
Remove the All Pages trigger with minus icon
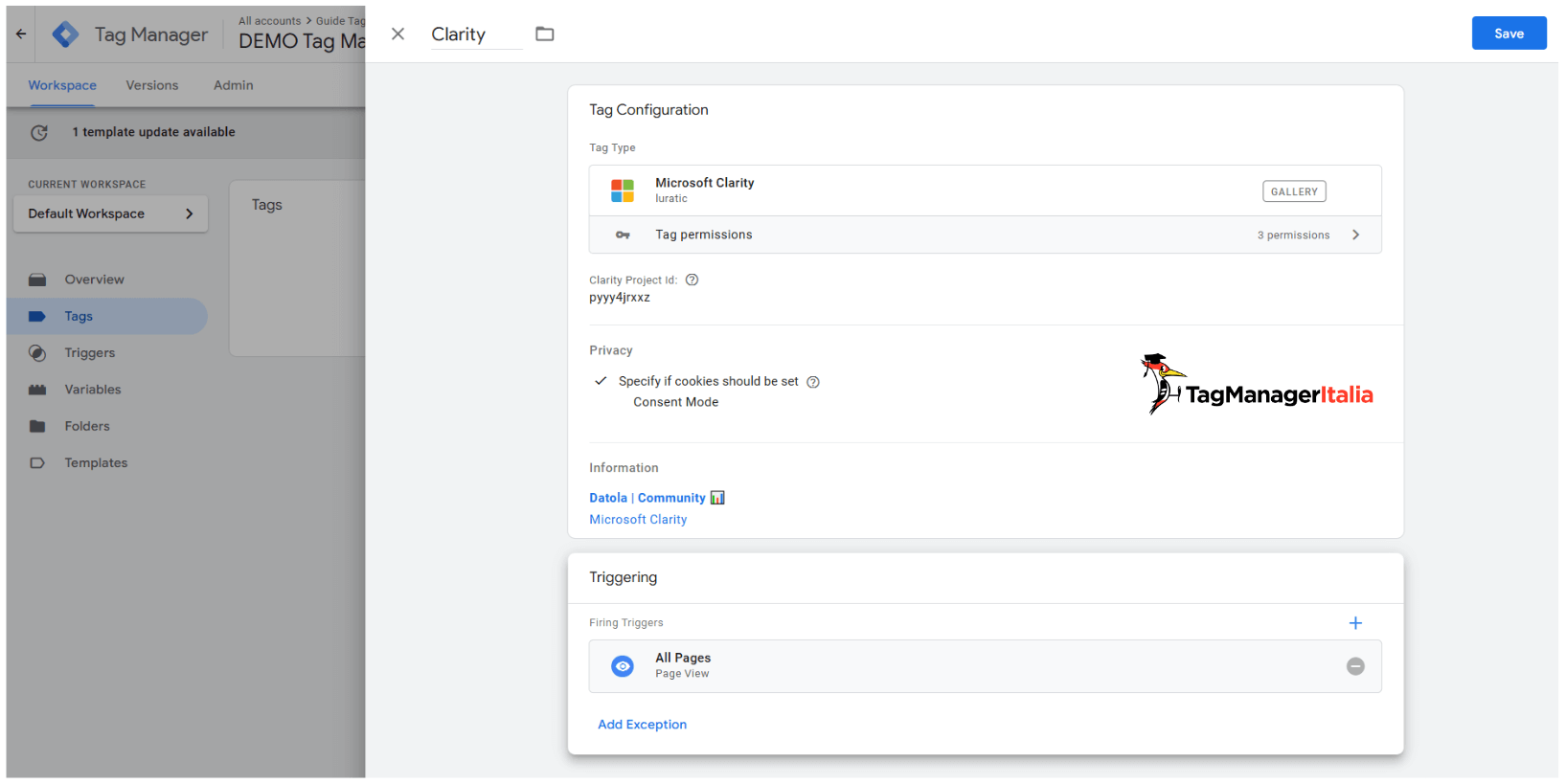click(1354, 666)
